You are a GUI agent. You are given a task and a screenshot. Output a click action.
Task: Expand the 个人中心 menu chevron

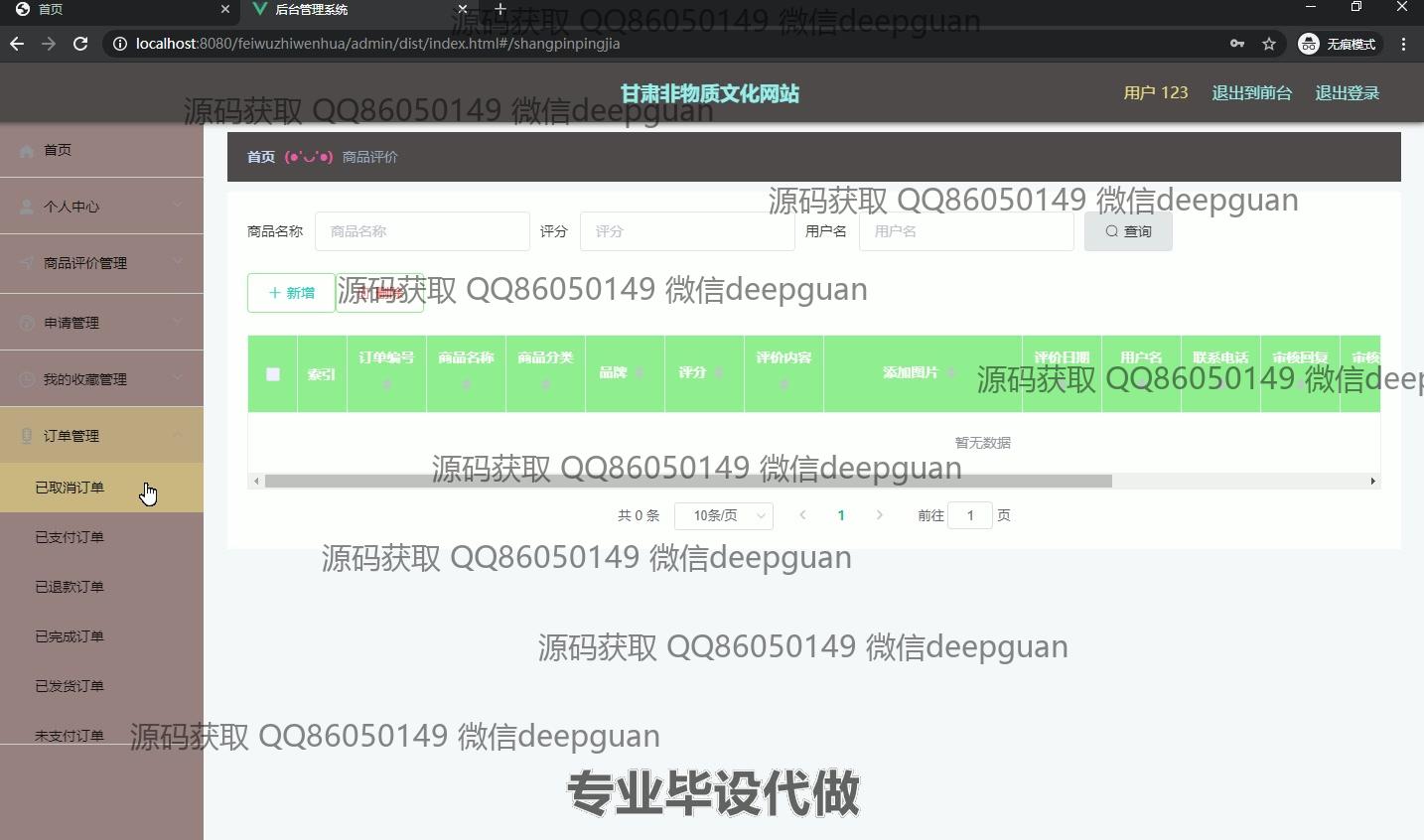coord(177,206)
